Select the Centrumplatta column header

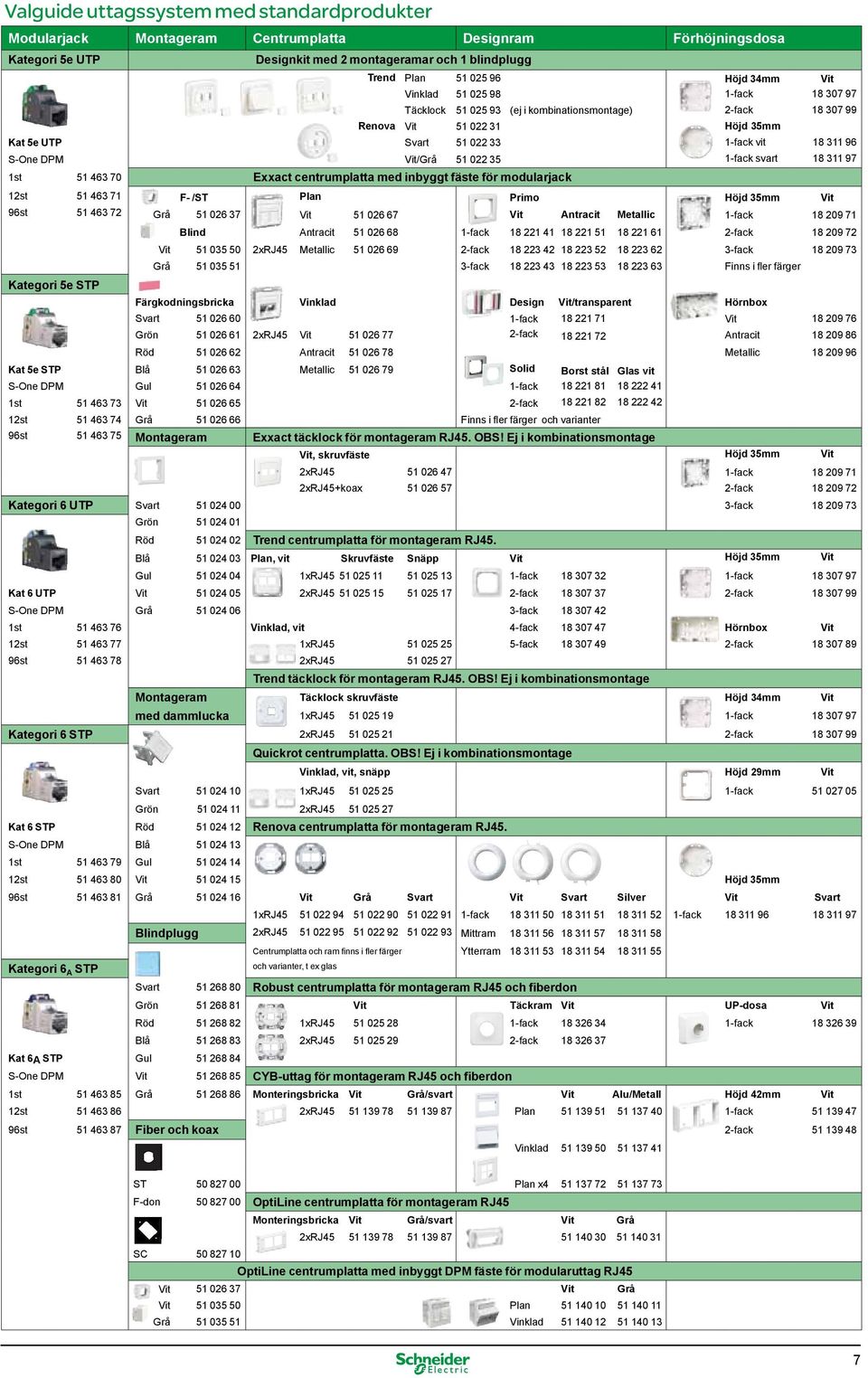coord(299,38)
